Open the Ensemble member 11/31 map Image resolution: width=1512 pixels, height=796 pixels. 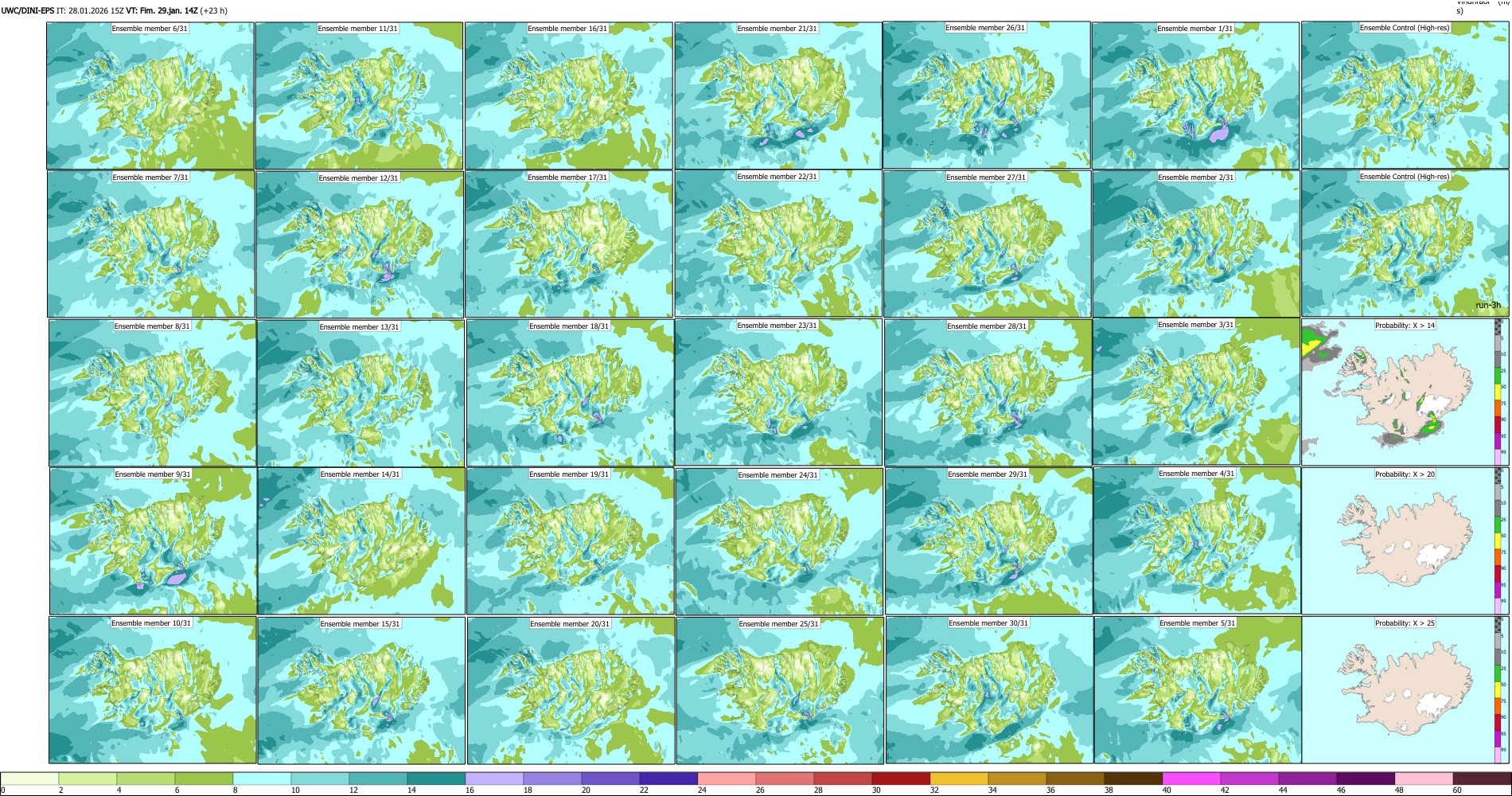click(x=359, y=96)
